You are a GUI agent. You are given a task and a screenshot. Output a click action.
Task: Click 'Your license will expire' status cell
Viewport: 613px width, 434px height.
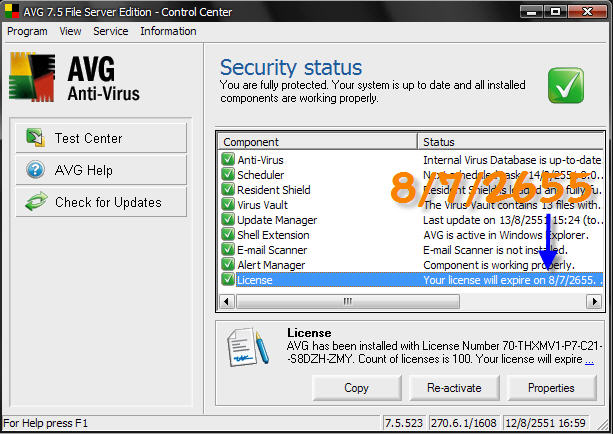click(513, 280)
